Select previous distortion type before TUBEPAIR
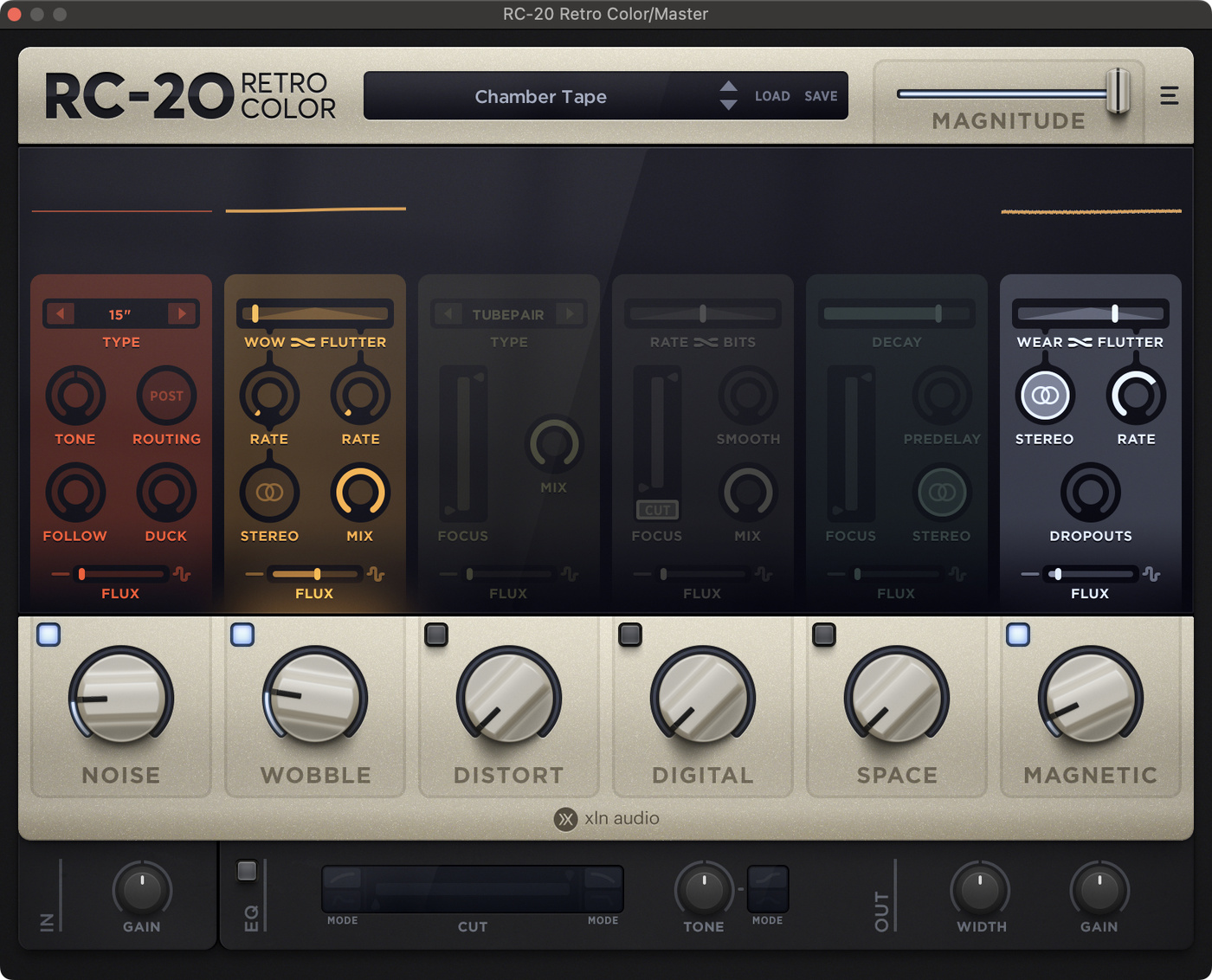The height and width of the screenshot is (980, 1212). pos(448,313)
